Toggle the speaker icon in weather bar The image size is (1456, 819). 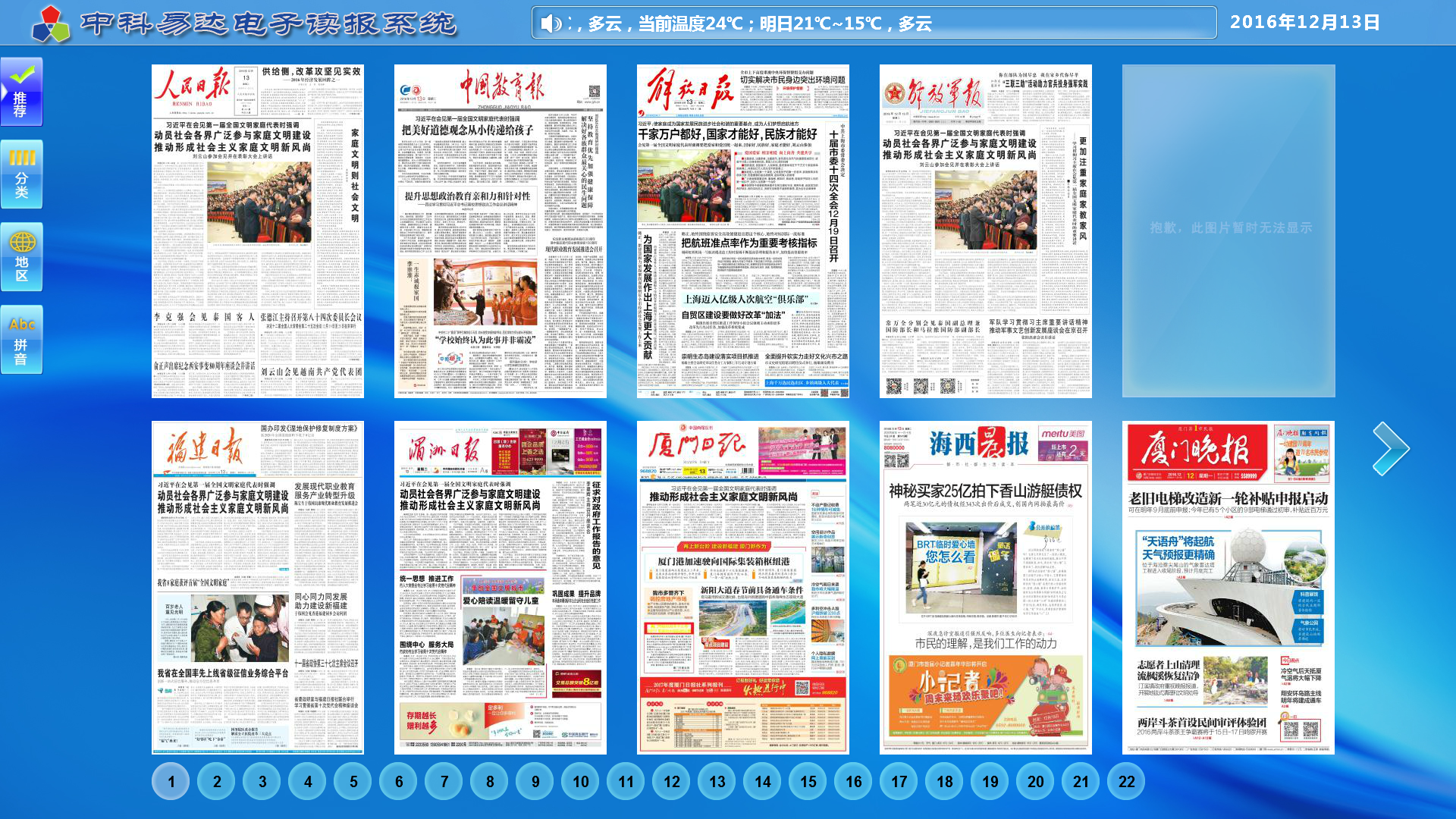click(551, 24)
